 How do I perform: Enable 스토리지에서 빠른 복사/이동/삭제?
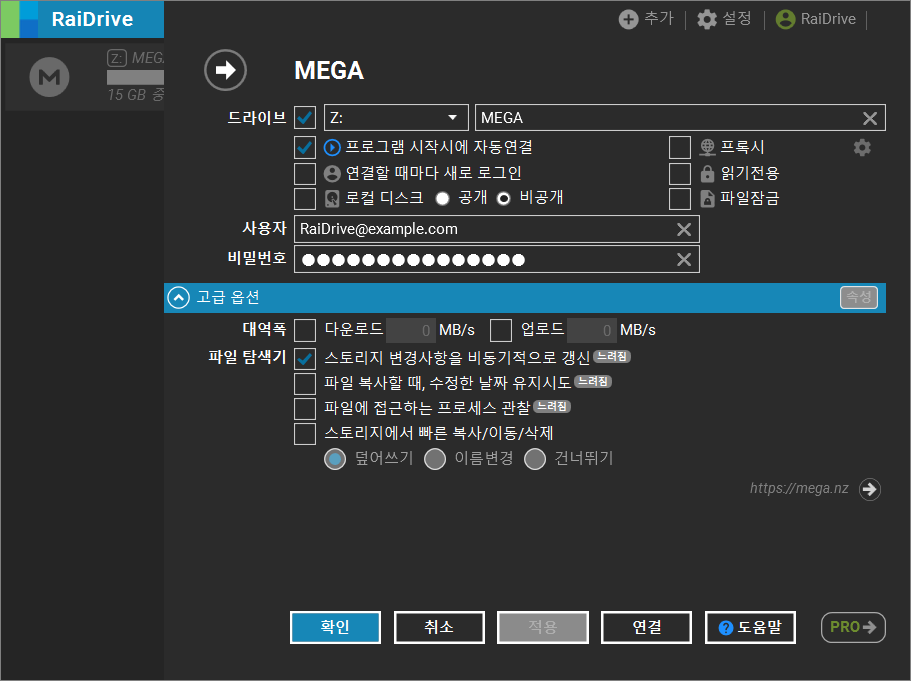pyautogui.click(x=305, y=433)
